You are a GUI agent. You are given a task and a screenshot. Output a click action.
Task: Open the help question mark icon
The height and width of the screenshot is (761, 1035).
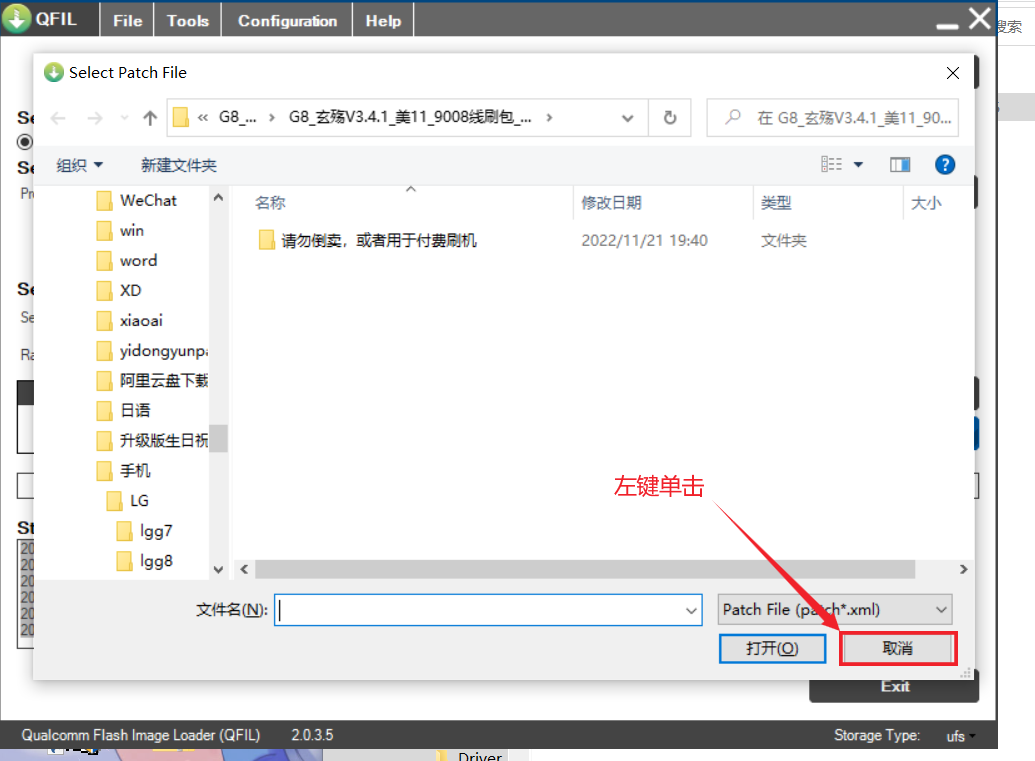tap(944, 165)
